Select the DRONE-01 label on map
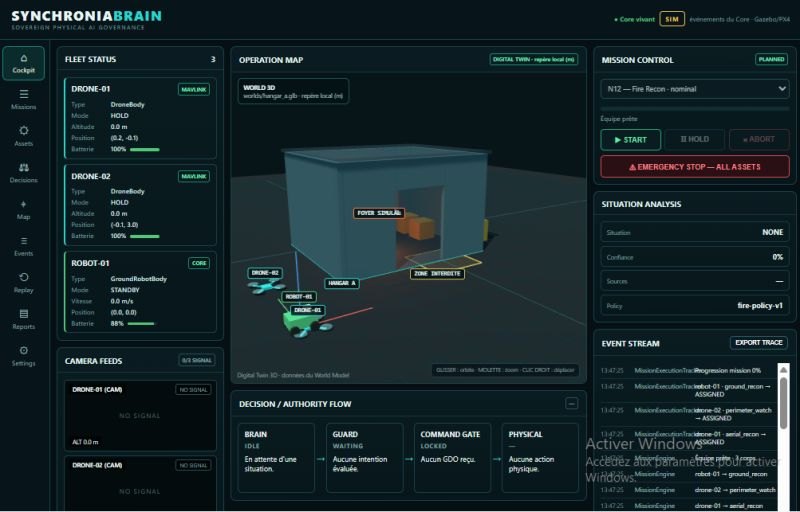Viewport: 800px width, 512px height. [x=308, y=310]
